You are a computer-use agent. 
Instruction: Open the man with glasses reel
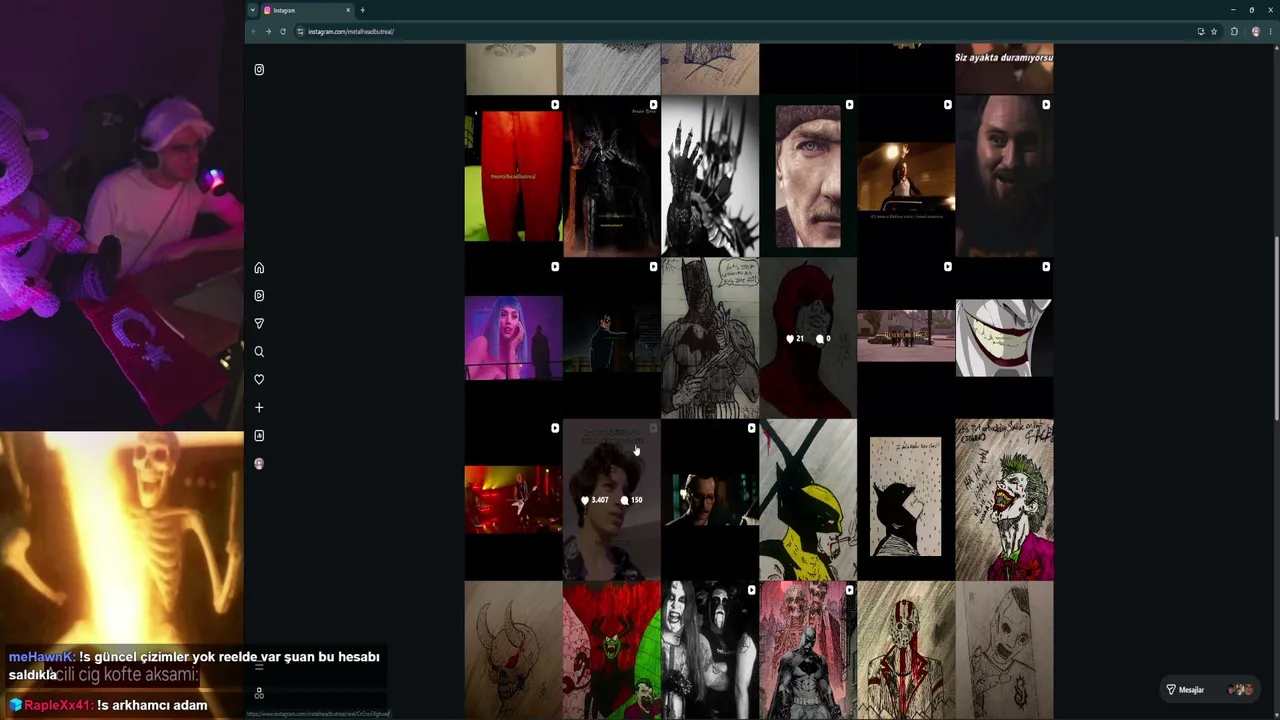(710, 500)
